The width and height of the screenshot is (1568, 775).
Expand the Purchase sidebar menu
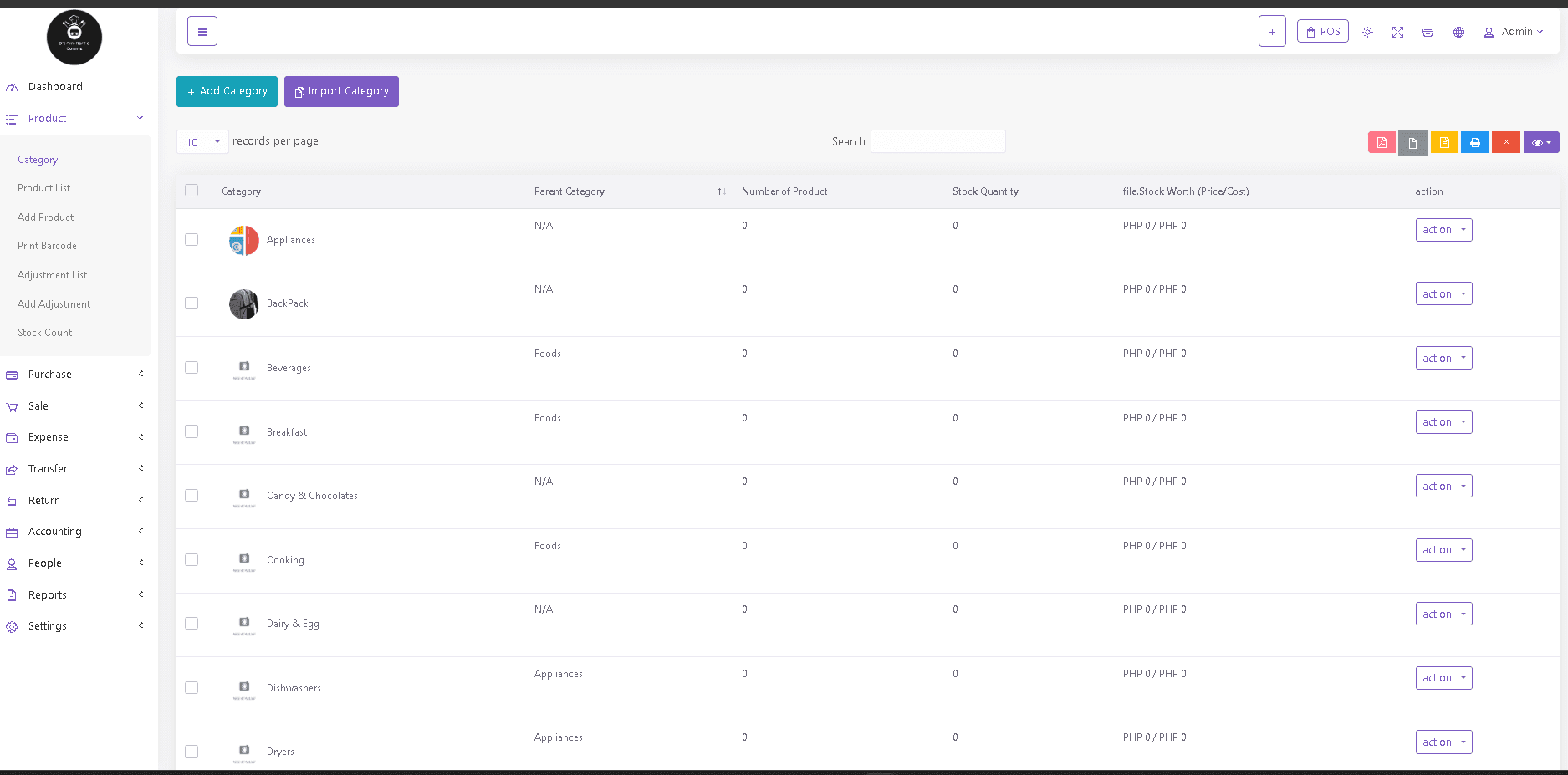75,375
